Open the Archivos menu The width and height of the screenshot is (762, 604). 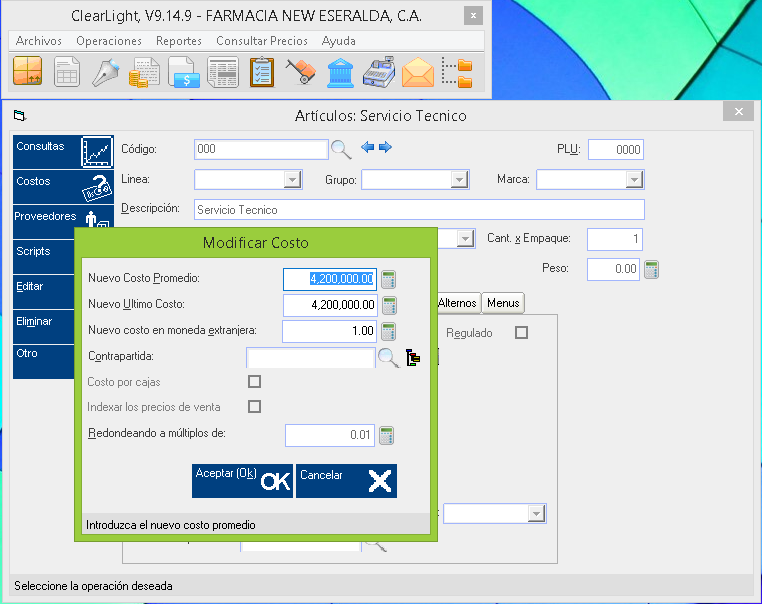pos(39,41)
